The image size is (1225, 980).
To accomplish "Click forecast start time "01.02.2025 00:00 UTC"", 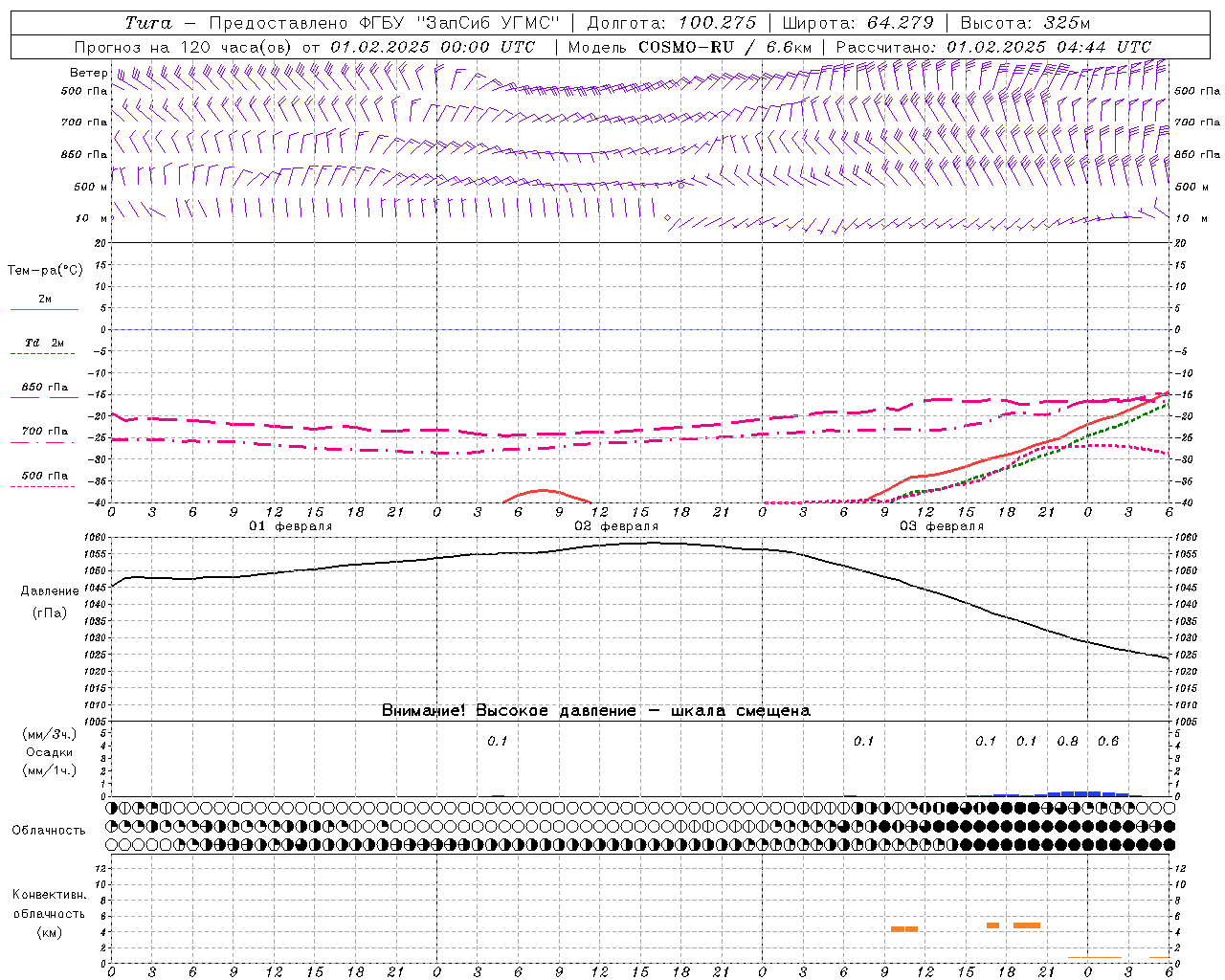I will 433,47.
